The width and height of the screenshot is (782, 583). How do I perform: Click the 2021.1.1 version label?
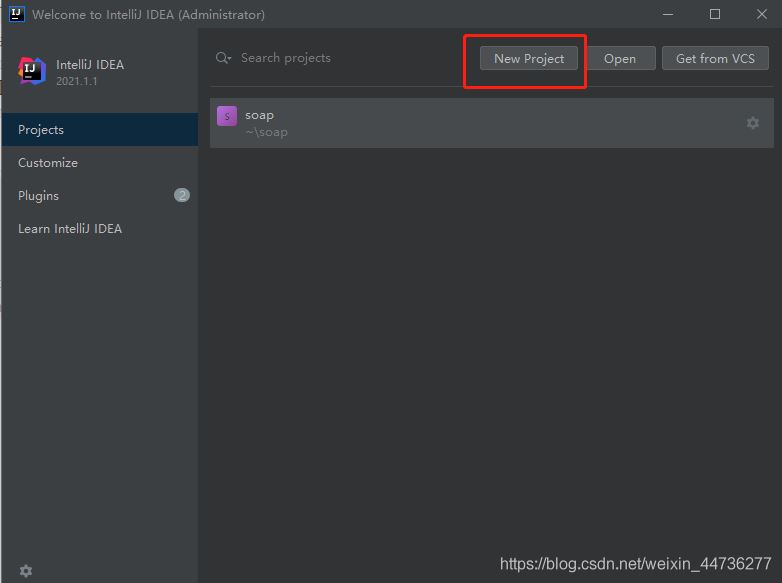click(77, 81)
